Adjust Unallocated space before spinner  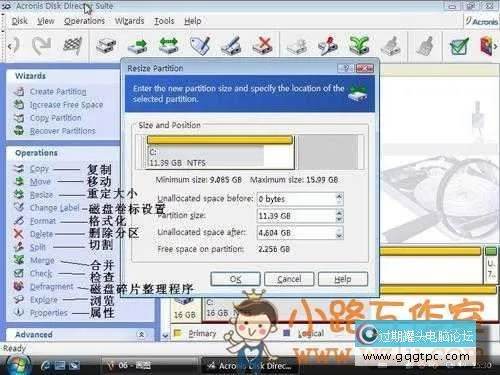[x=339, y=199]
